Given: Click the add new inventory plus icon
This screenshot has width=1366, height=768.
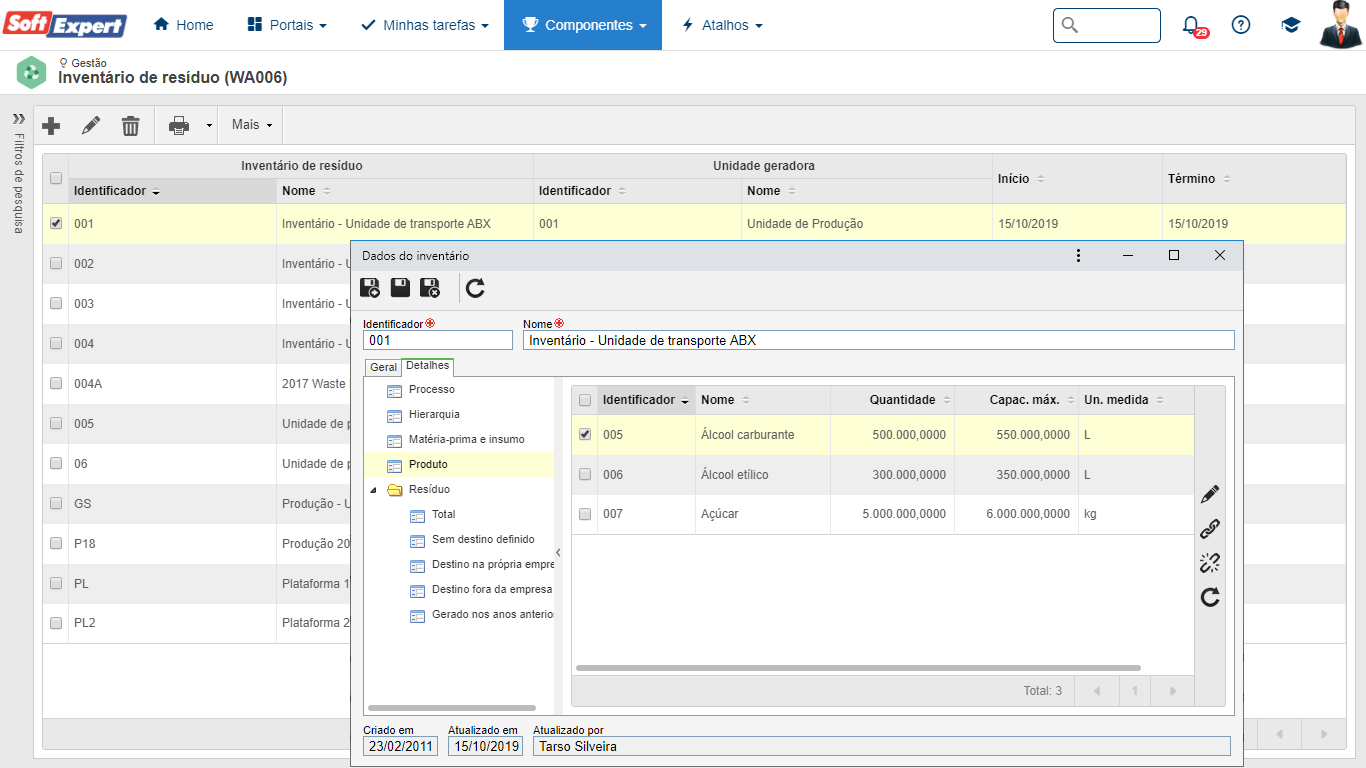Looking at the screenshot, I should 51,125.
